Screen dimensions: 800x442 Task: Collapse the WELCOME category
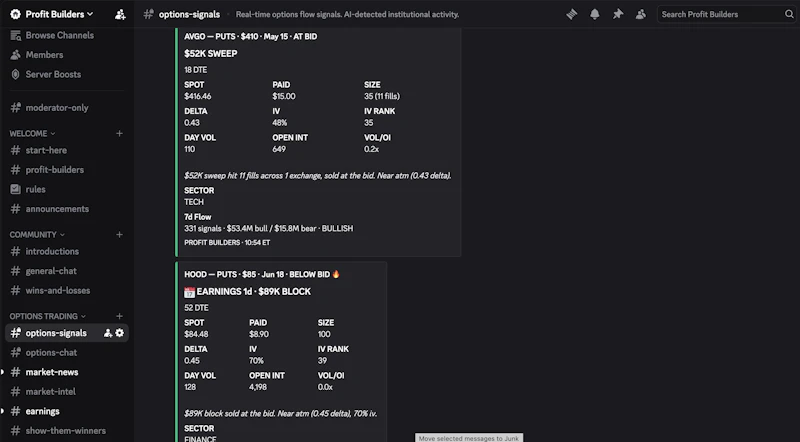tap(32, 133)
